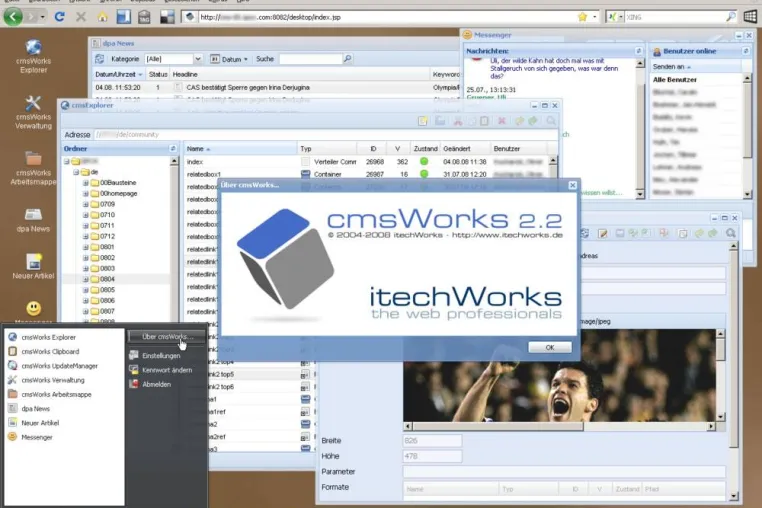Reload the page in browser toolbar
Viewport: 762px width, 508px height.
pos(59,17)
